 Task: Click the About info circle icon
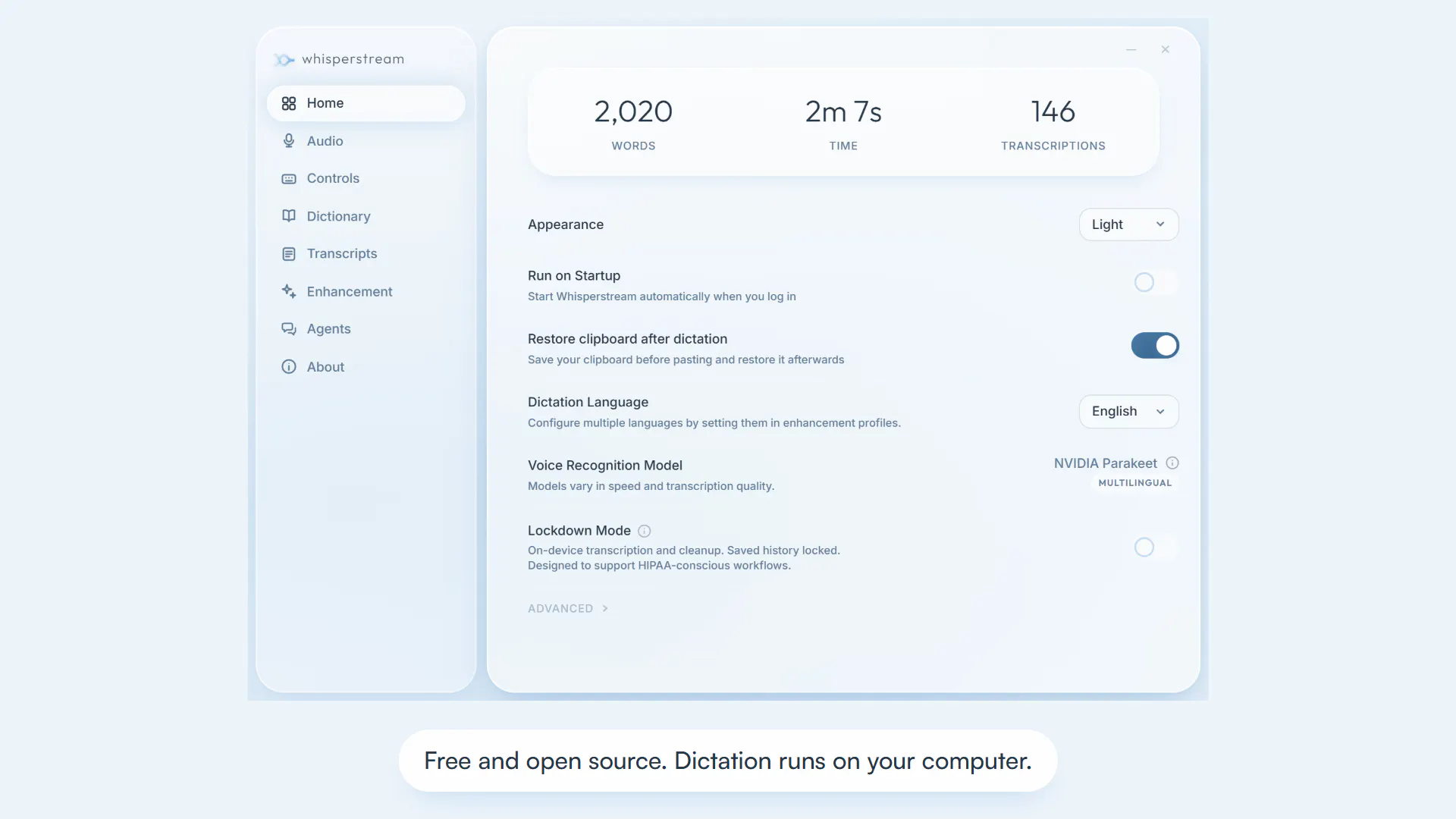tap(289, 367)
